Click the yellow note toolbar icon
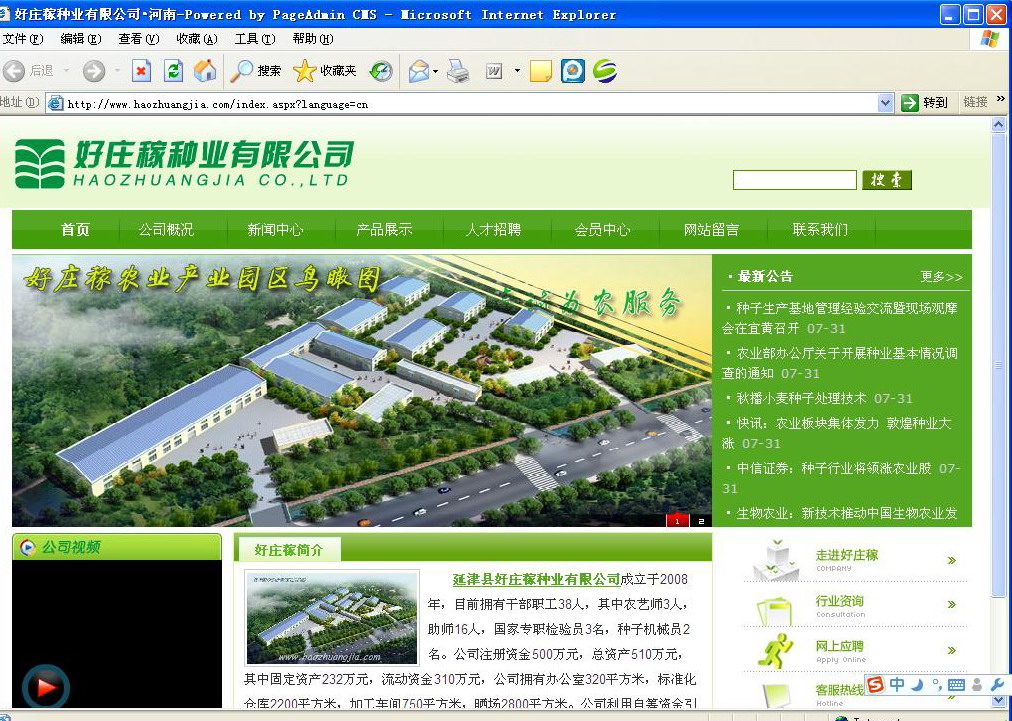The image size is (1012, 721). pos(541,71)
